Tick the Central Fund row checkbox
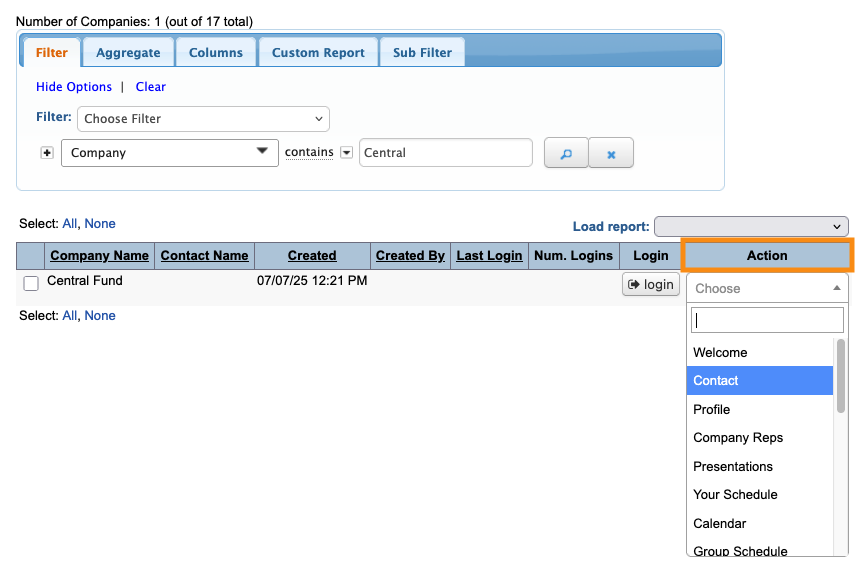The image size is (868, 575). coord(31,283)
